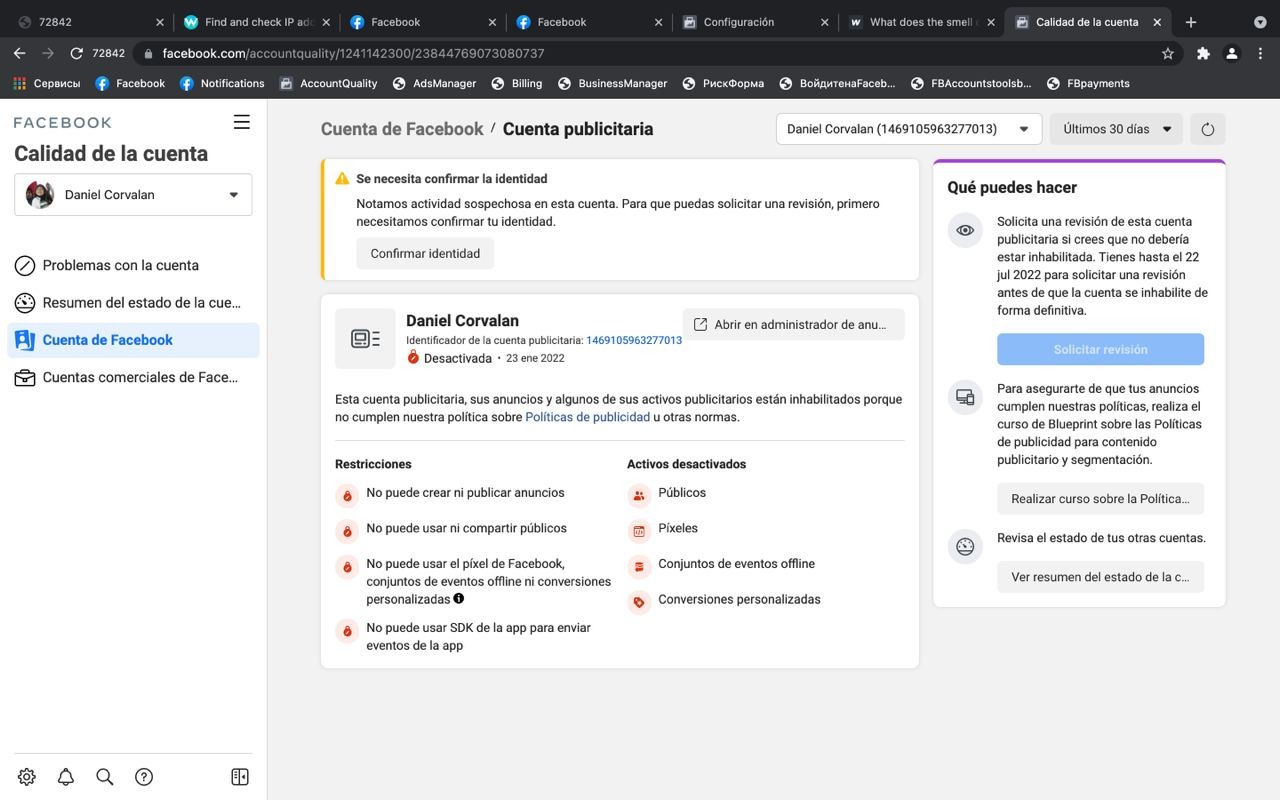
Task: Open the AccountQuality bookmark
Action: pos(328,83)
